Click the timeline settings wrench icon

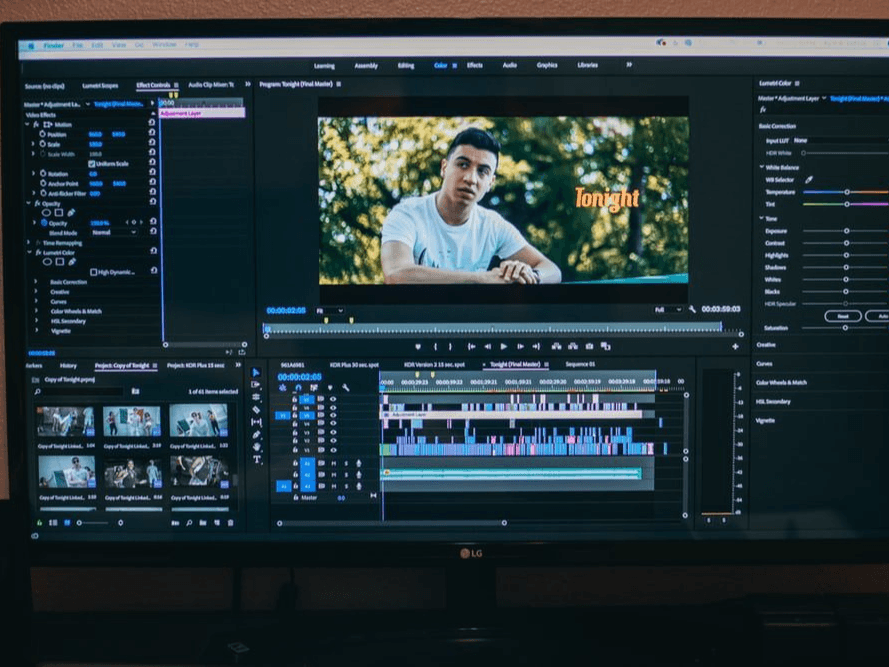click(346, 387)
